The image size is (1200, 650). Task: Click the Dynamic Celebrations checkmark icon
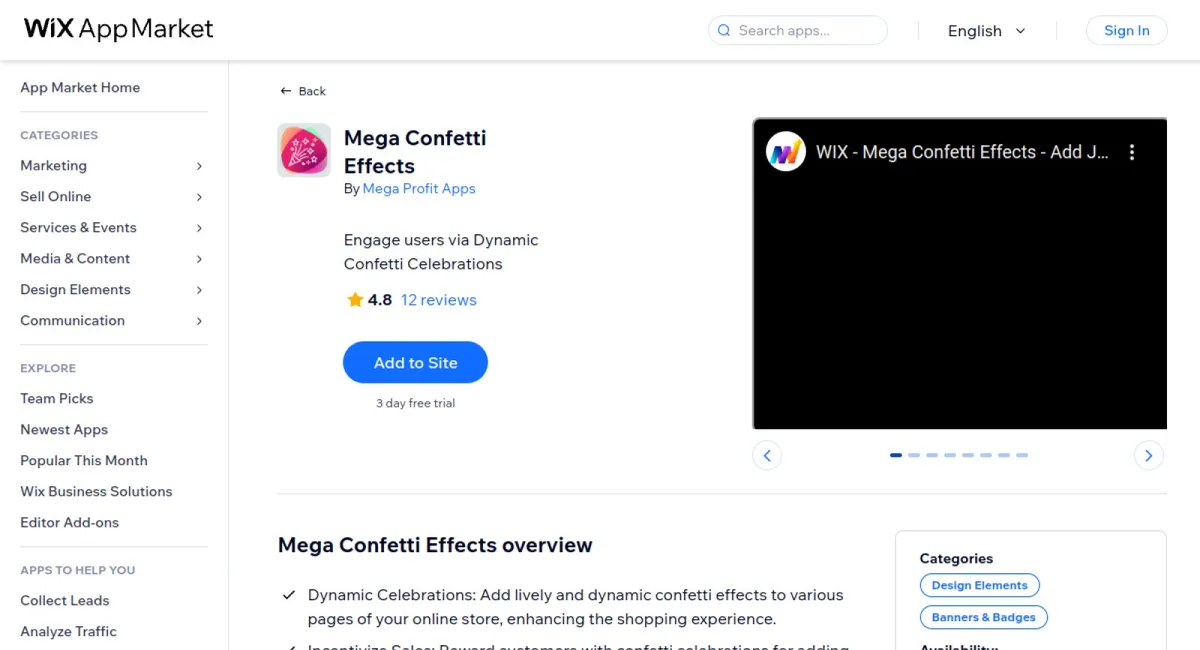click(x=289, y=595)
